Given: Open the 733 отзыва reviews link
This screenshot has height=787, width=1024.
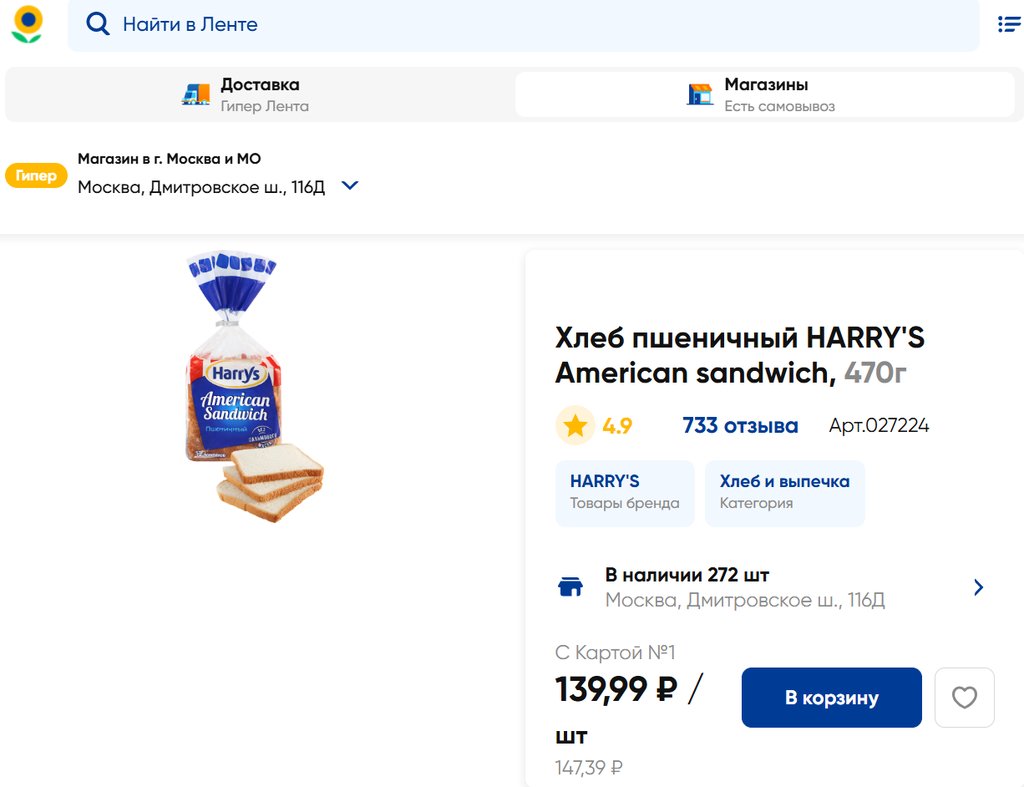Looking at the screenshot, I should [740, 426].
